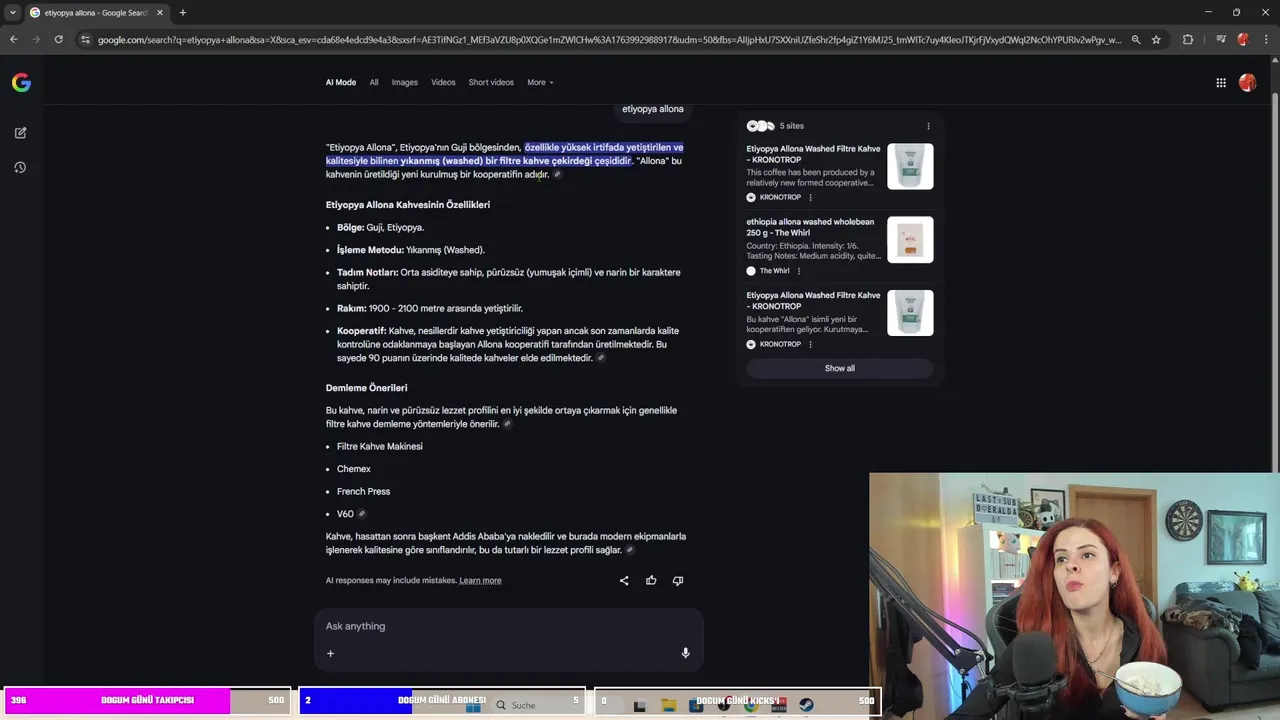Click the '5 sites' label
The width and height of the screenshot is (1280, 720).
pos(792,126)
